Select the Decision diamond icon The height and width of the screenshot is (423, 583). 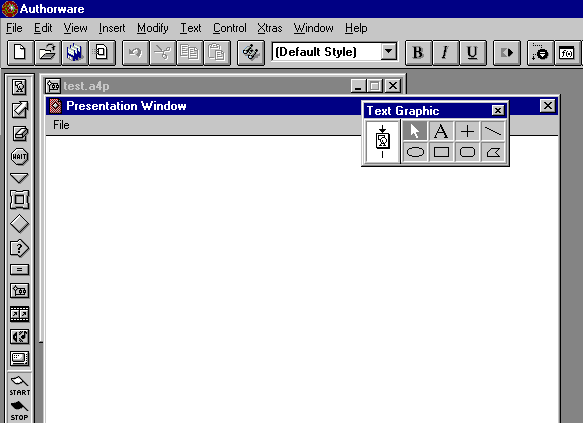click(x=19, y=224)
